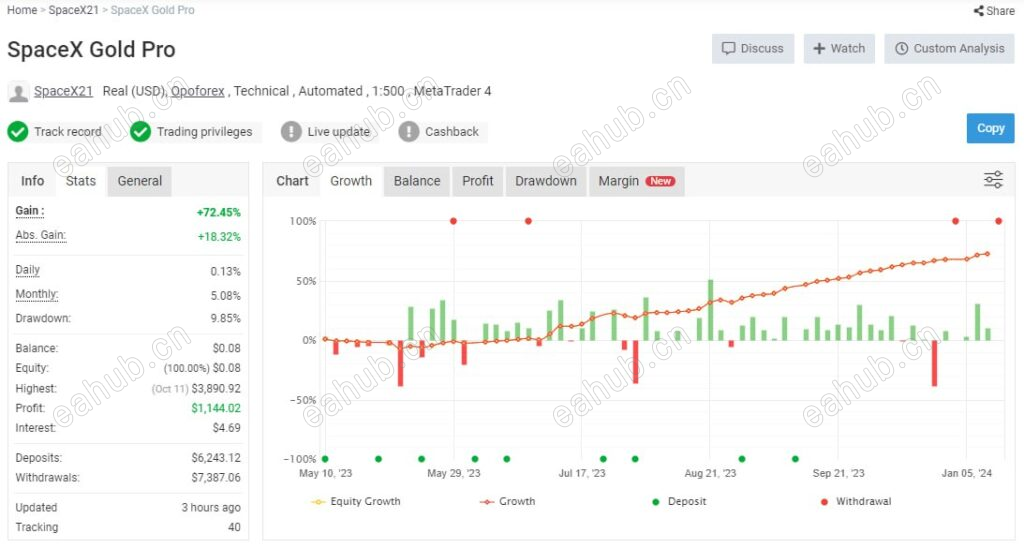Toggle Withdrawal legend markers
Viewport: 1024px width, 548px height.
point(853,501)
